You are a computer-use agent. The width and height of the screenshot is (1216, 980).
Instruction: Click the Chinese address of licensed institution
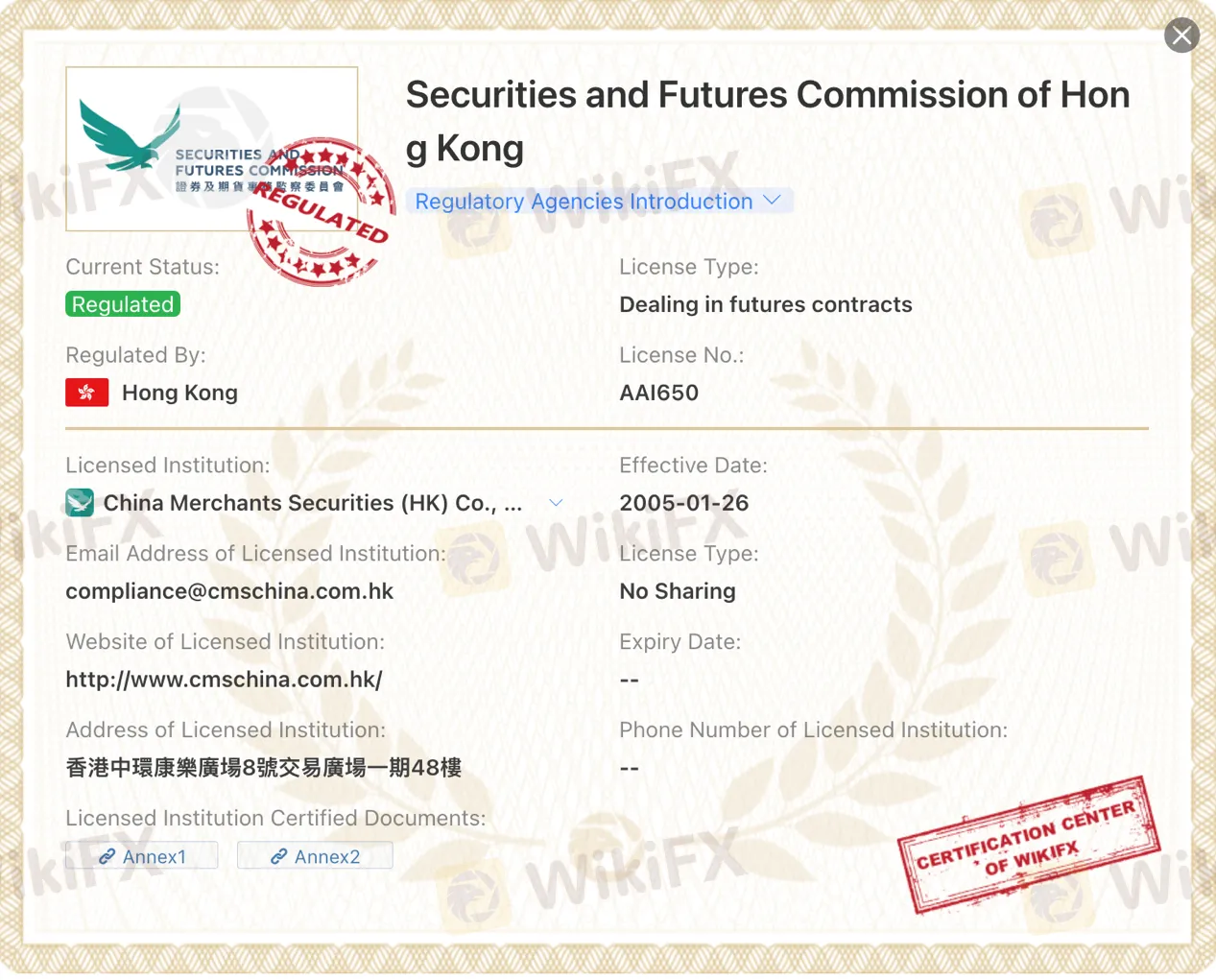click(264, 768)
